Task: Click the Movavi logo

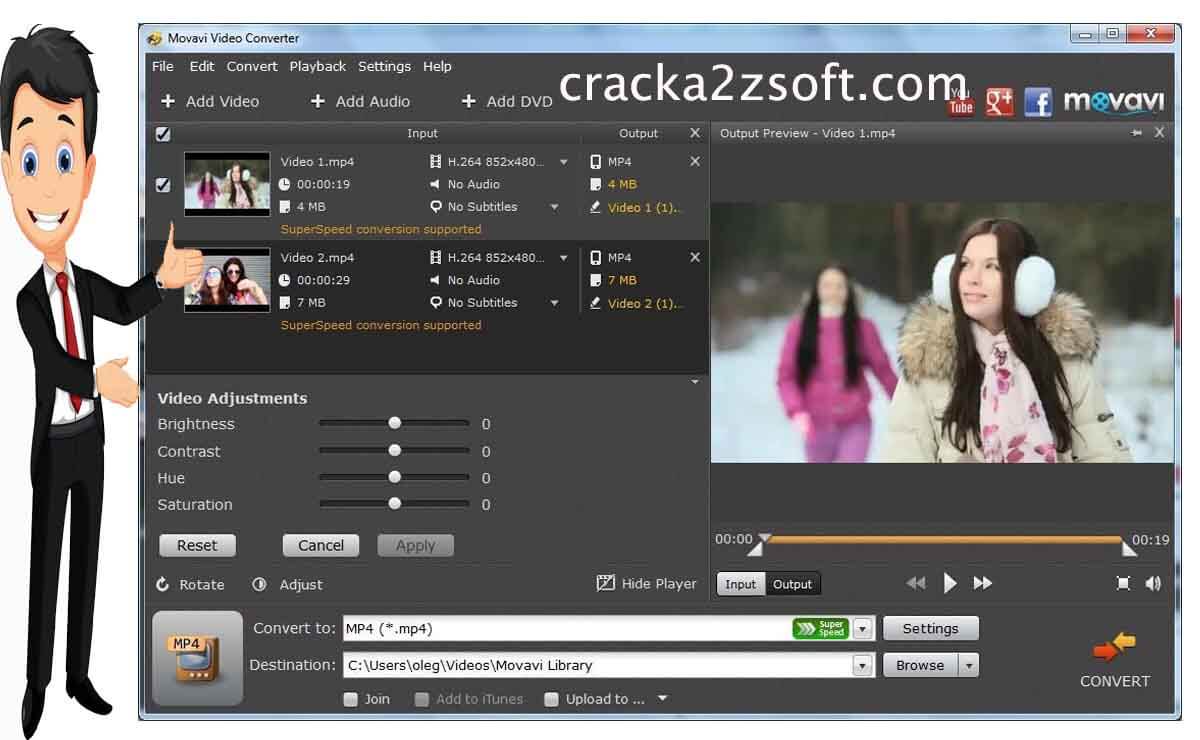Action: [x=1114, y=101]
